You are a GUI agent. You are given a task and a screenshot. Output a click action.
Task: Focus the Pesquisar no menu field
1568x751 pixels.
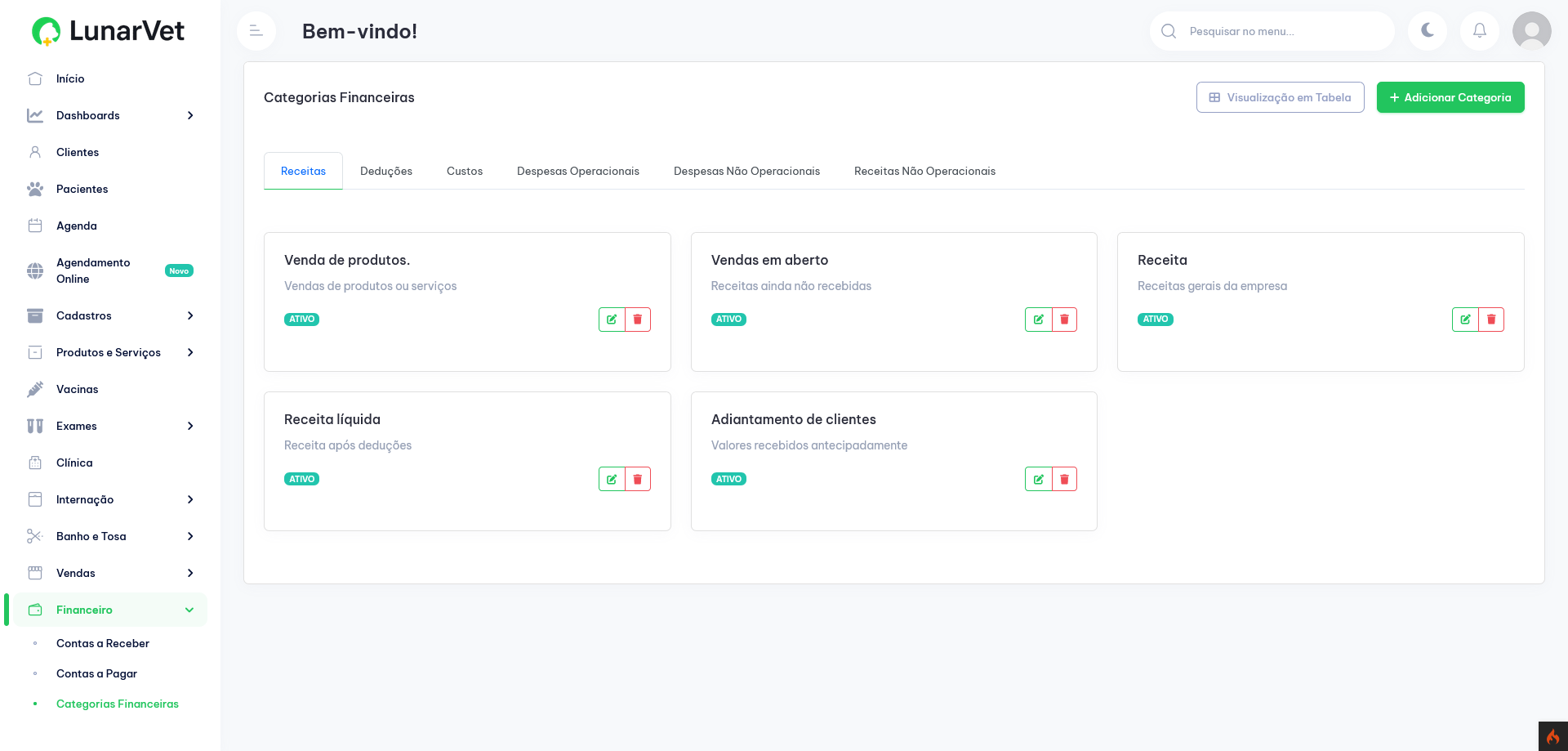tap(1272, 31)
